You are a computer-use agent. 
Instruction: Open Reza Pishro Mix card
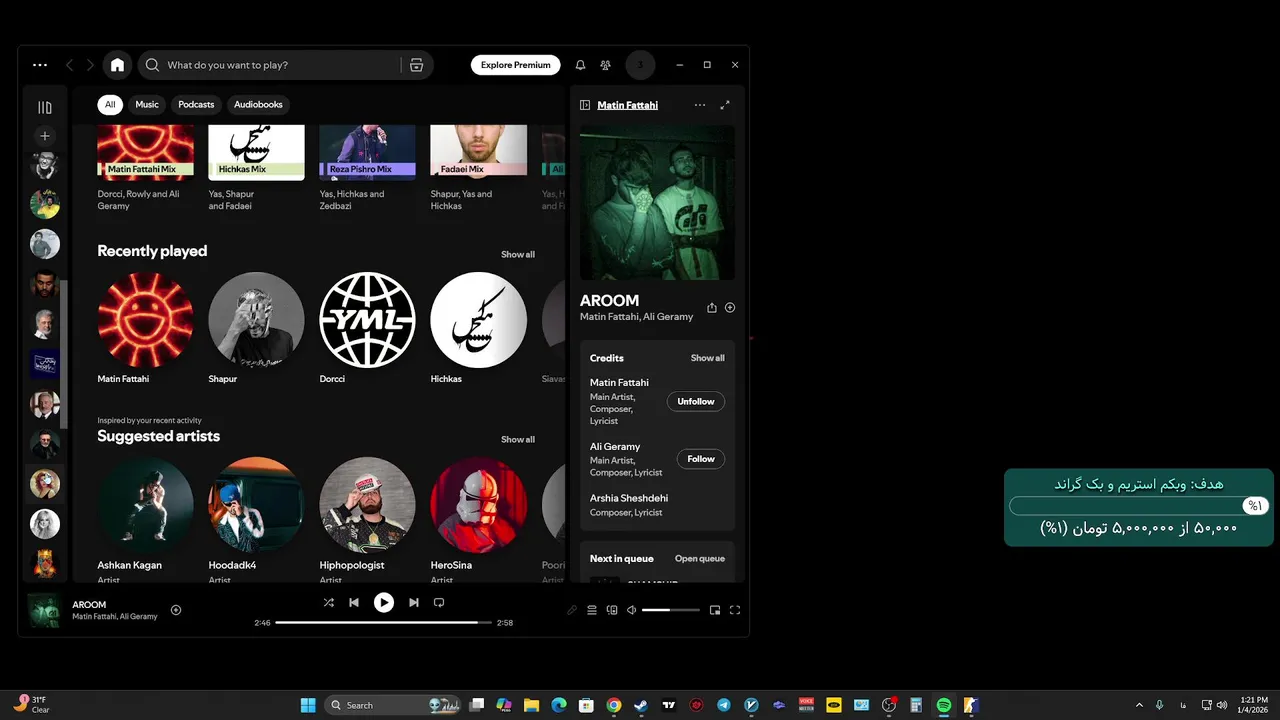(x=367, y=168)
